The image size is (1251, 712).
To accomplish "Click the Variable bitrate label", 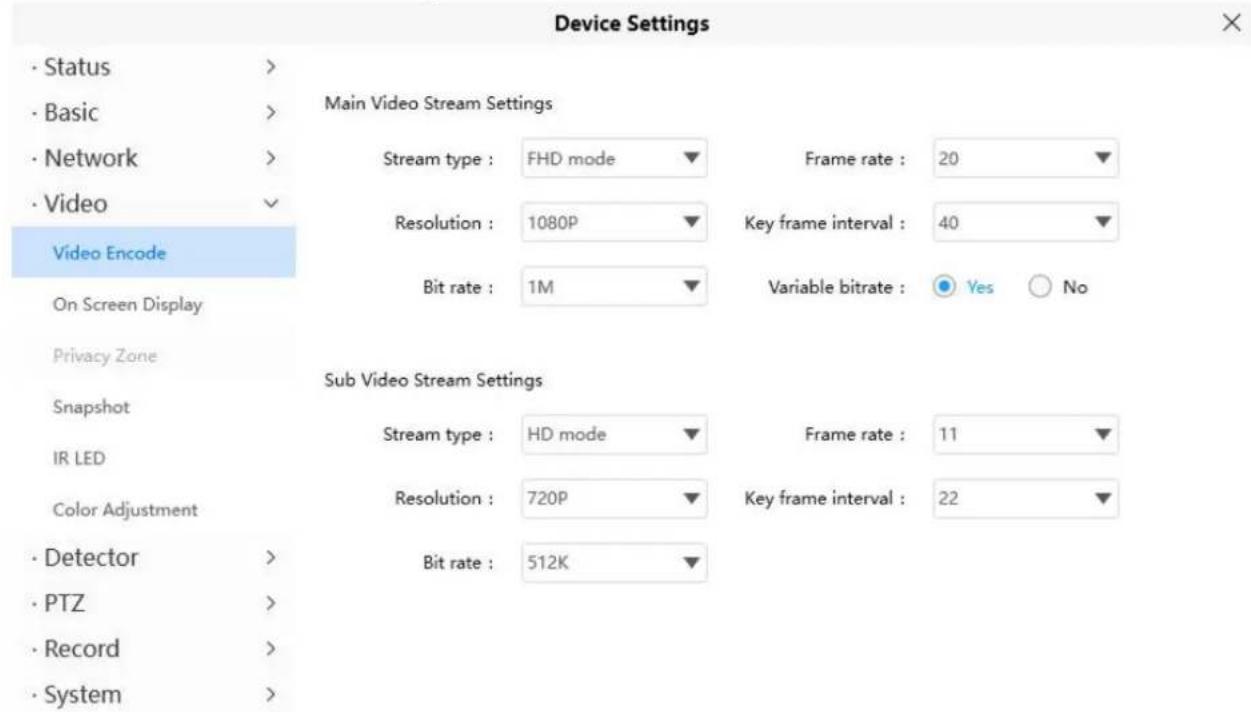I will (x=836, y=287).
